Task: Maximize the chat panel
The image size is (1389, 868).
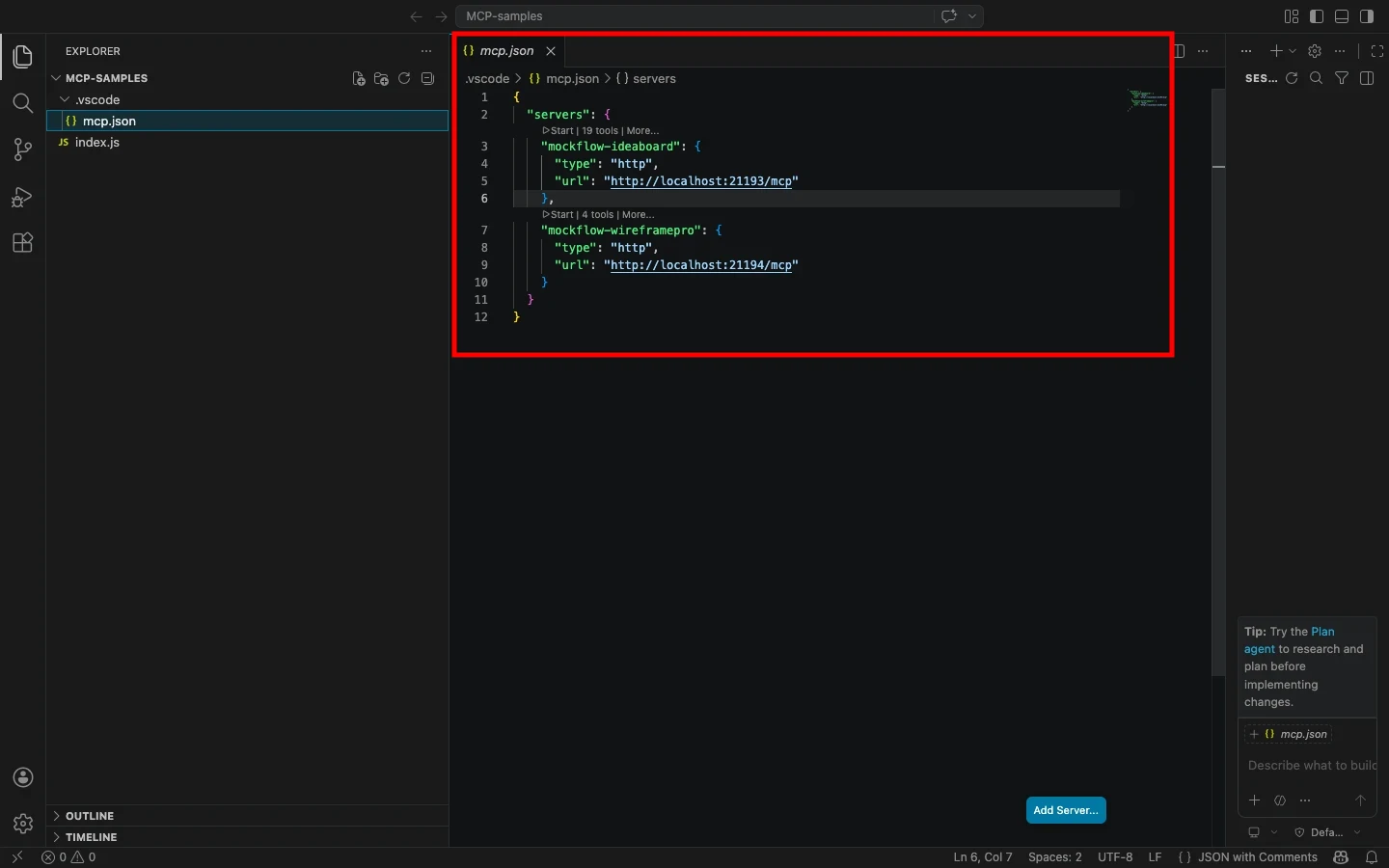Action: tap(1377, 51)
